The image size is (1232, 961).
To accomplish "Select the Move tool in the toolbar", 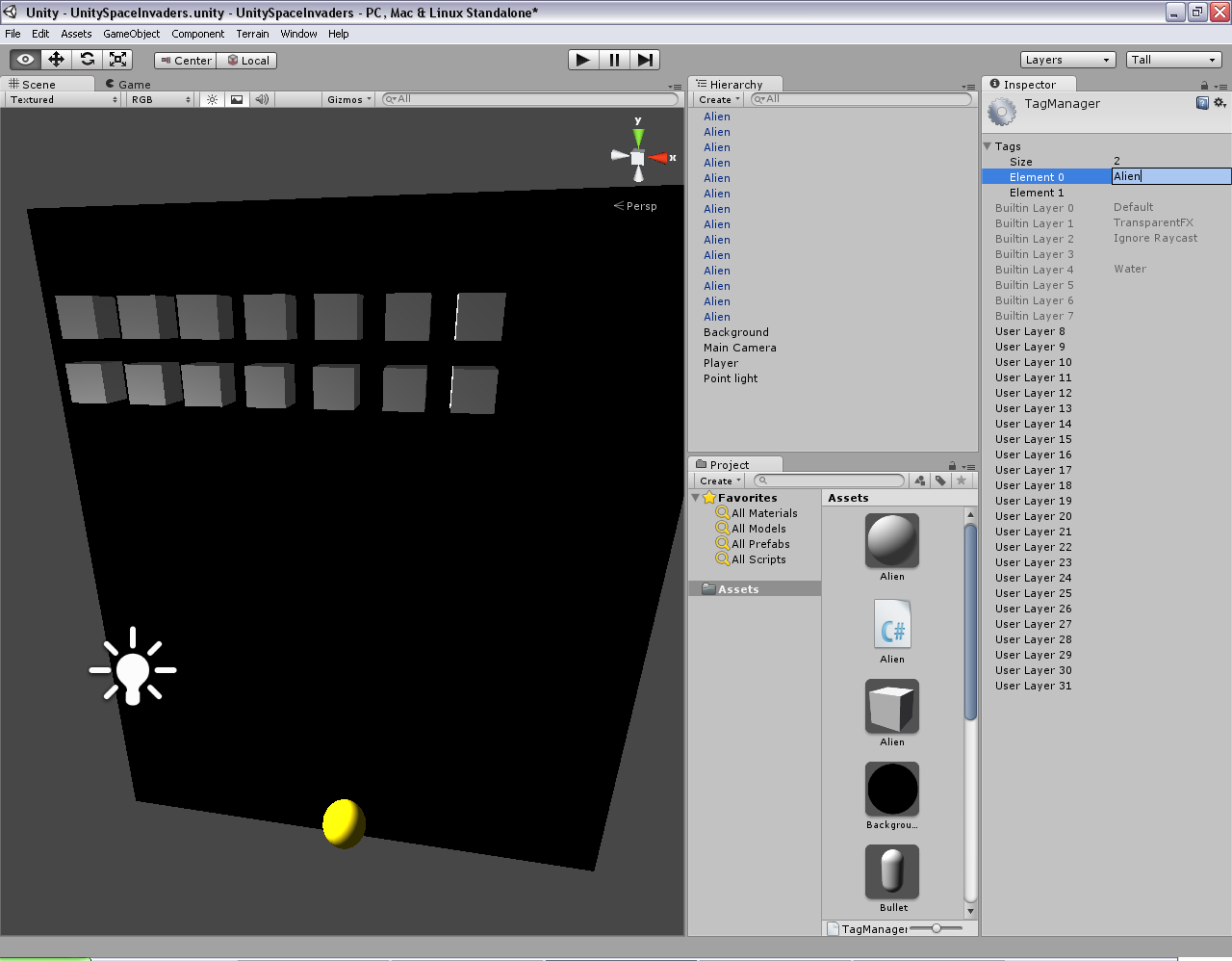I will click(x=55, y=59).
